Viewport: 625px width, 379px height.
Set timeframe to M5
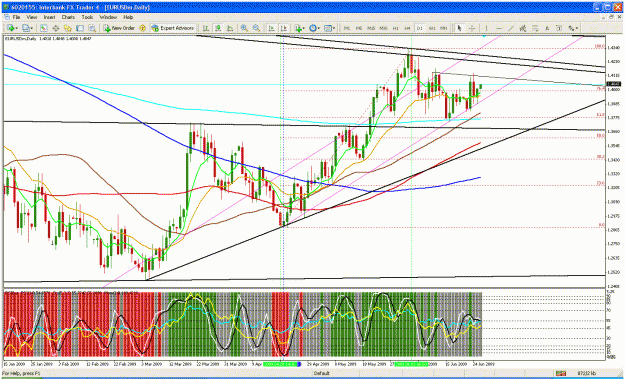pyautogui.click(x=359, y=28)
